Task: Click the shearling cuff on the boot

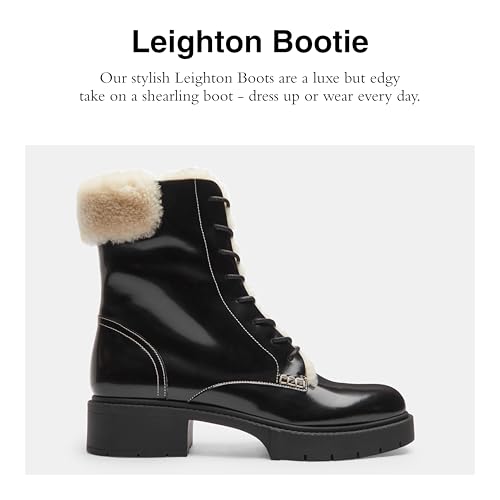Action: 120,207
